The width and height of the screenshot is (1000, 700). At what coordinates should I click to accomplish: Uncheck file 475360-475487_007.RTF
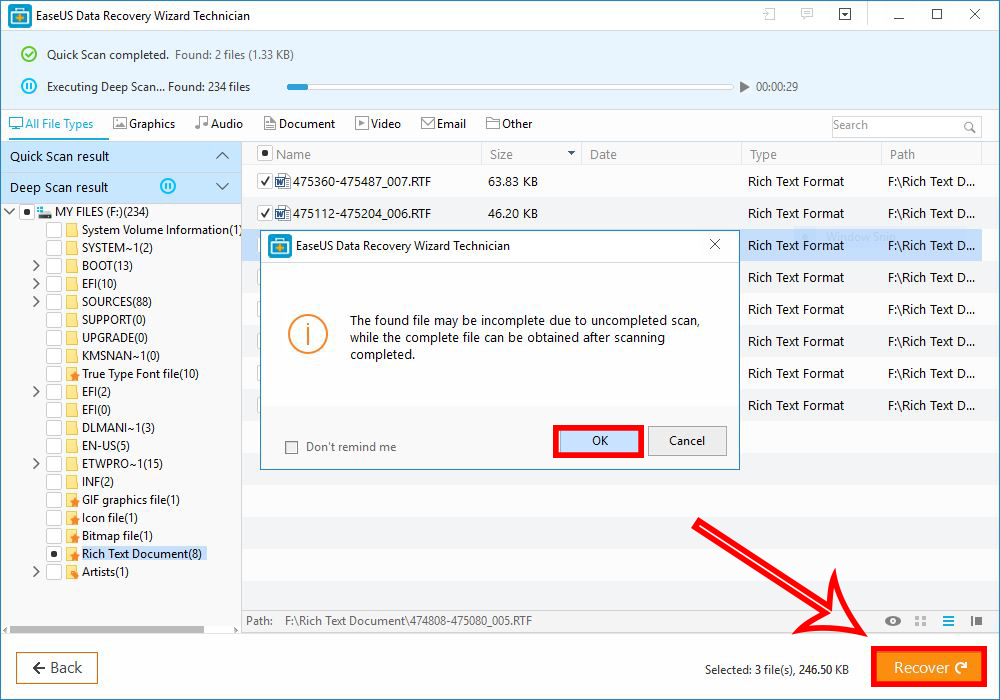click(265, 181)
